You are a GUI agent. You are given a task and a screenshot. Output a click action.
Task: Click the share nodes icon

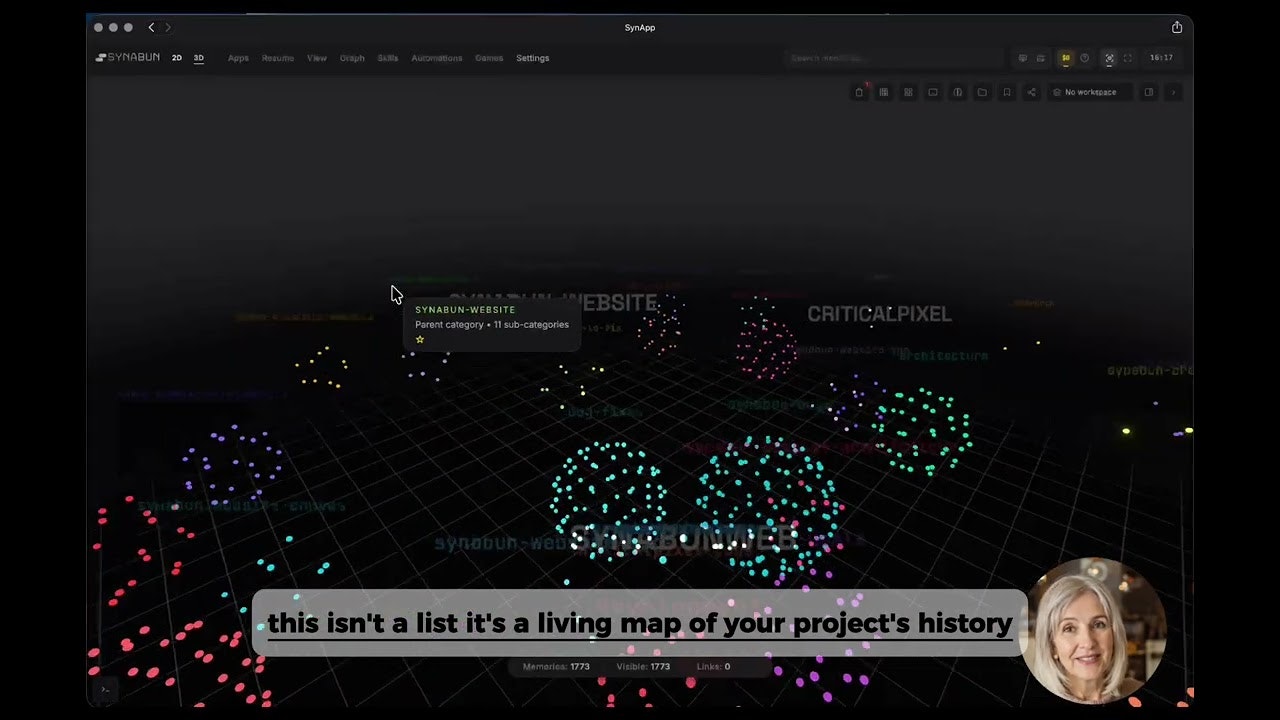coord(1031,92)
